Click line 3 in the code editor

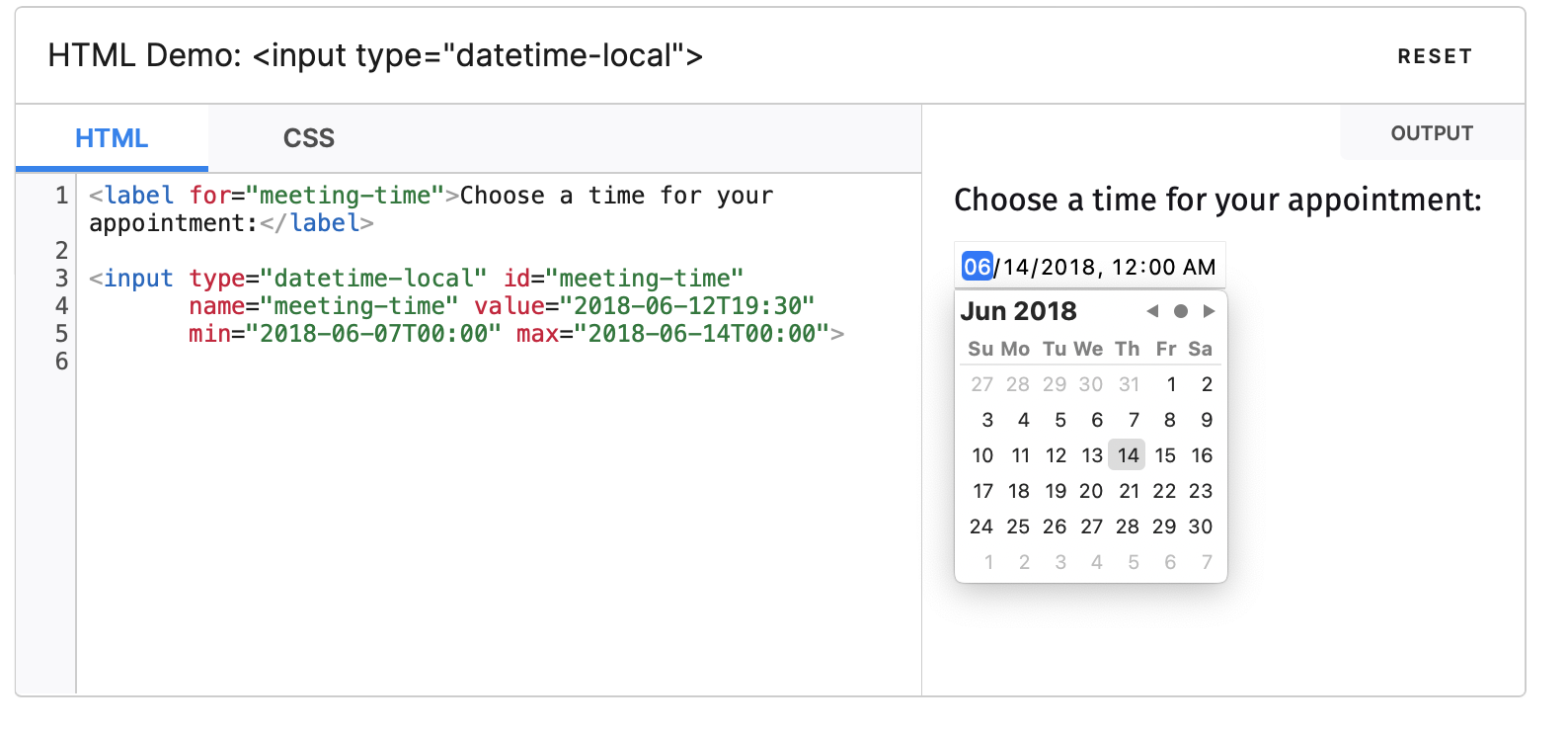415,279
